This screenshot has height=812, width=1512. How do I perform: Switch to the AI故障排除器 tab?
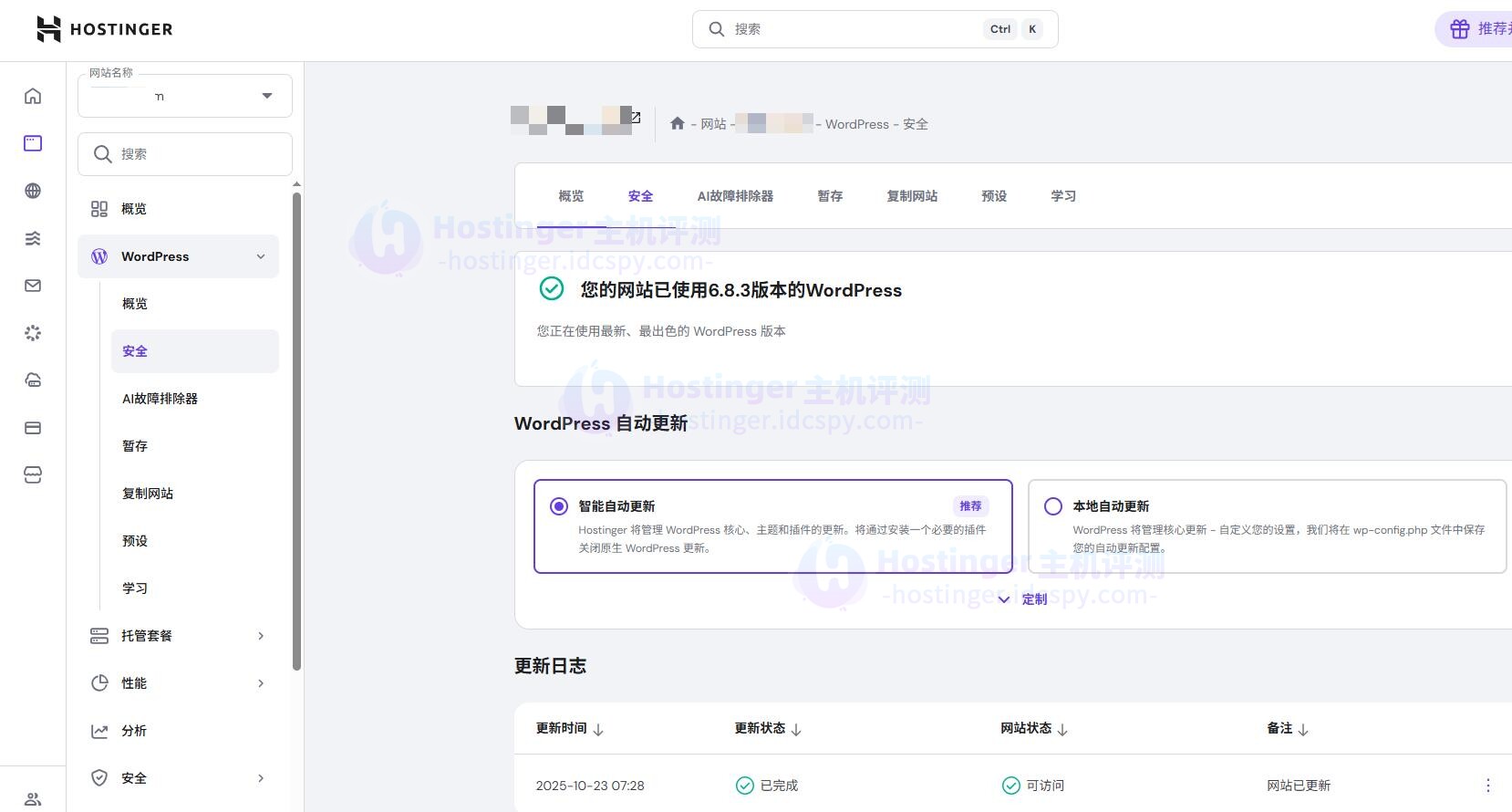point(735,196)
